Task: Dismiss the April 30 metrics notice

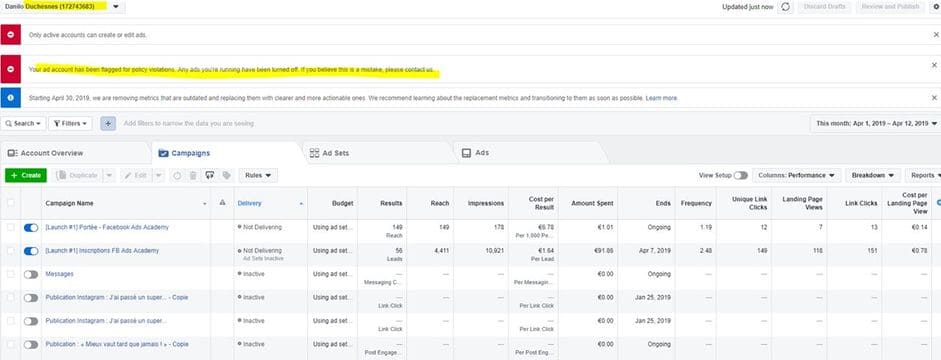Action: pyautogui.click(x=934, y=97)
